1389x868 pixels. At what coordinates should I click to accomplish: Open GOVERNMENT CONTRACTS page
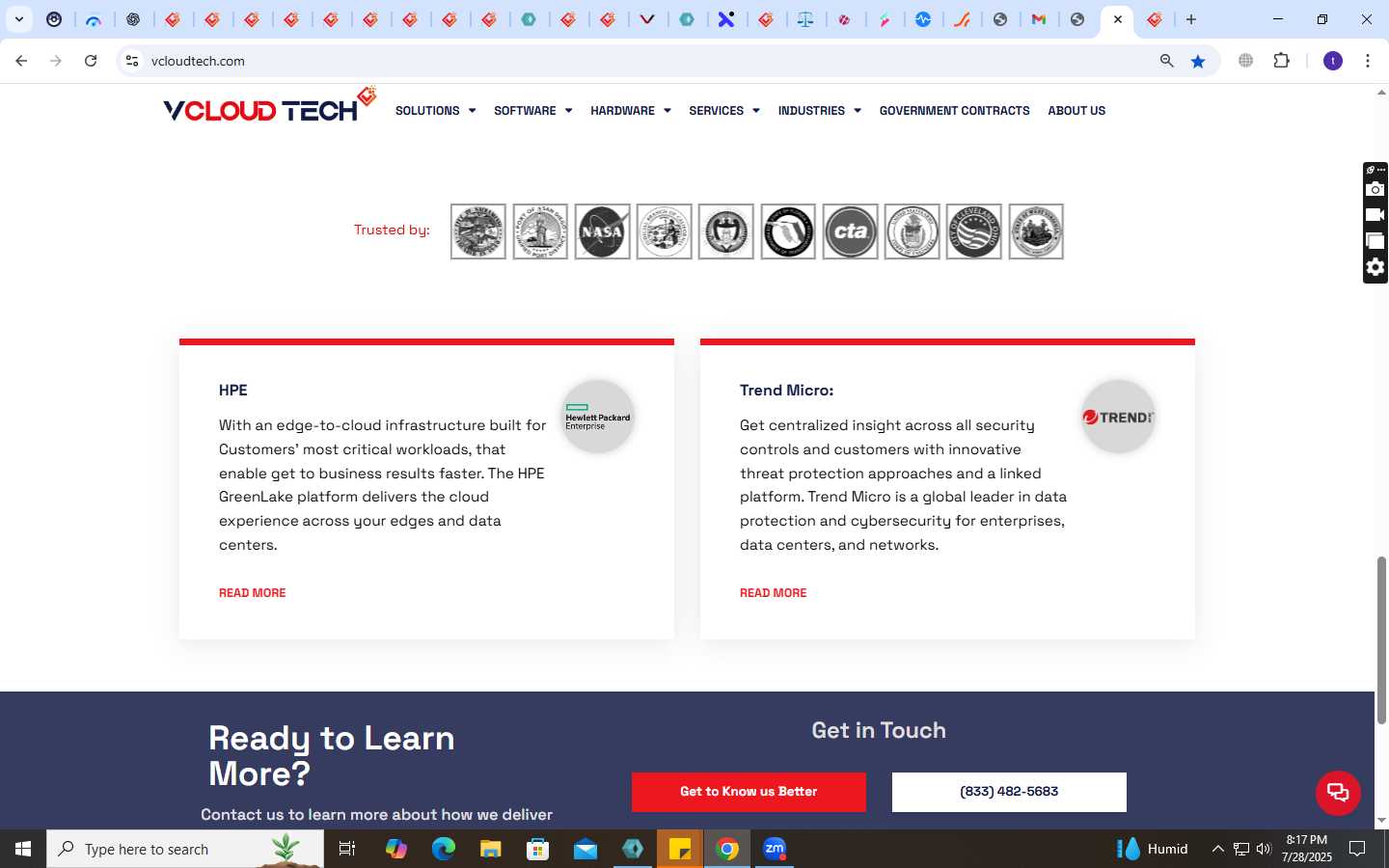[x=954, y=111]
